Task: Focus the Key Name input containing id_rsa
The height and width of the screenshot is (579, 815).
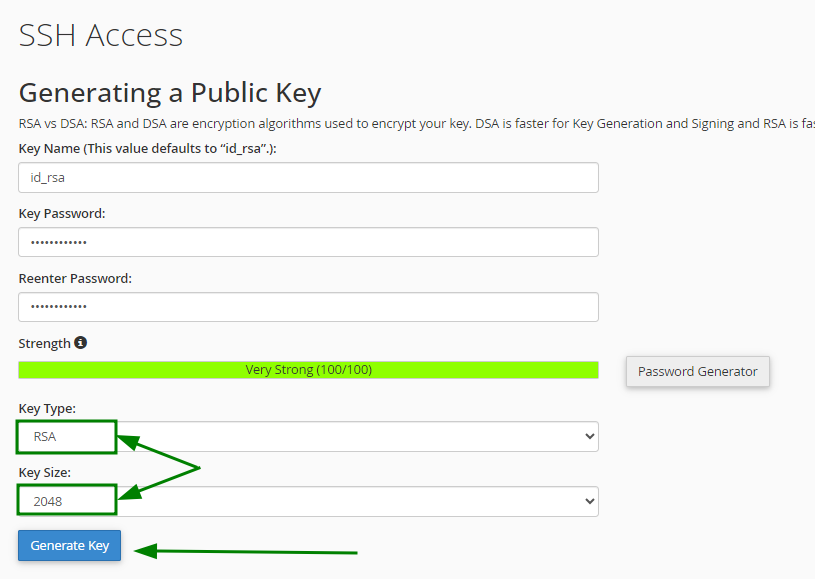Action: click(x=308, y=177)
